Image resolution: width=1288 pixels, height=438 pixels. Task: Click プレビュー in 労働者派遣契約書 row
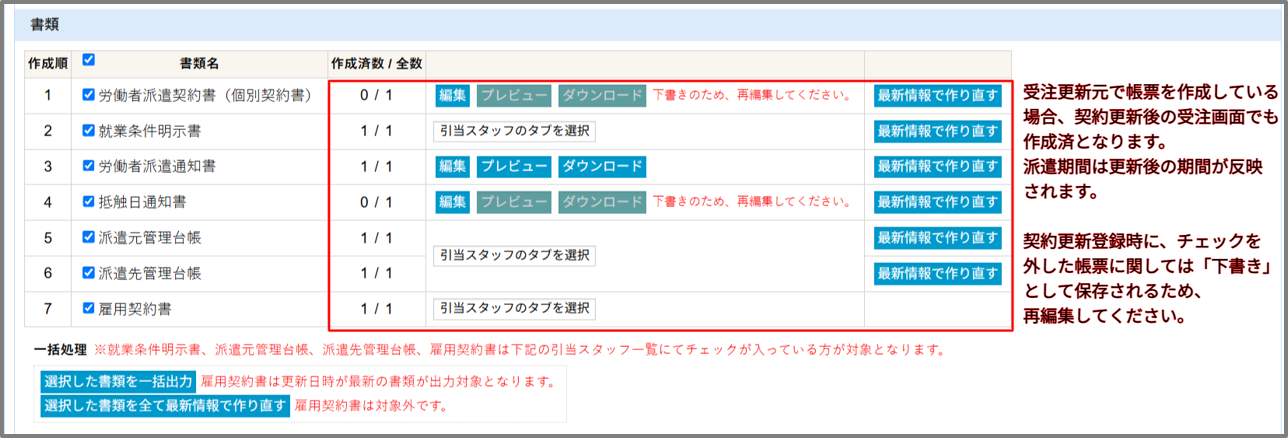pyautogui.click(x=513, y=96)
